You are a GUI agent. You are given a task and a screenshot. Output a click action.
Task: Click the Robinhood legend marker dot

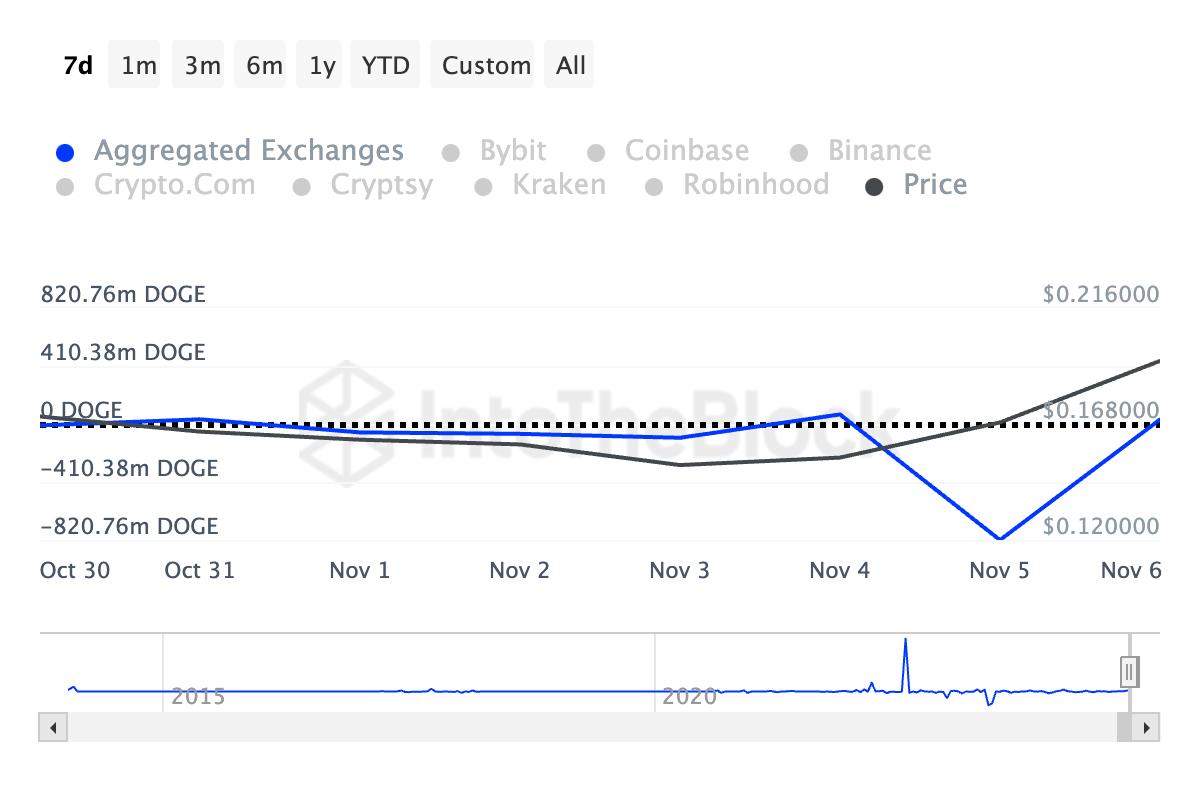click(x=655, y=187)
